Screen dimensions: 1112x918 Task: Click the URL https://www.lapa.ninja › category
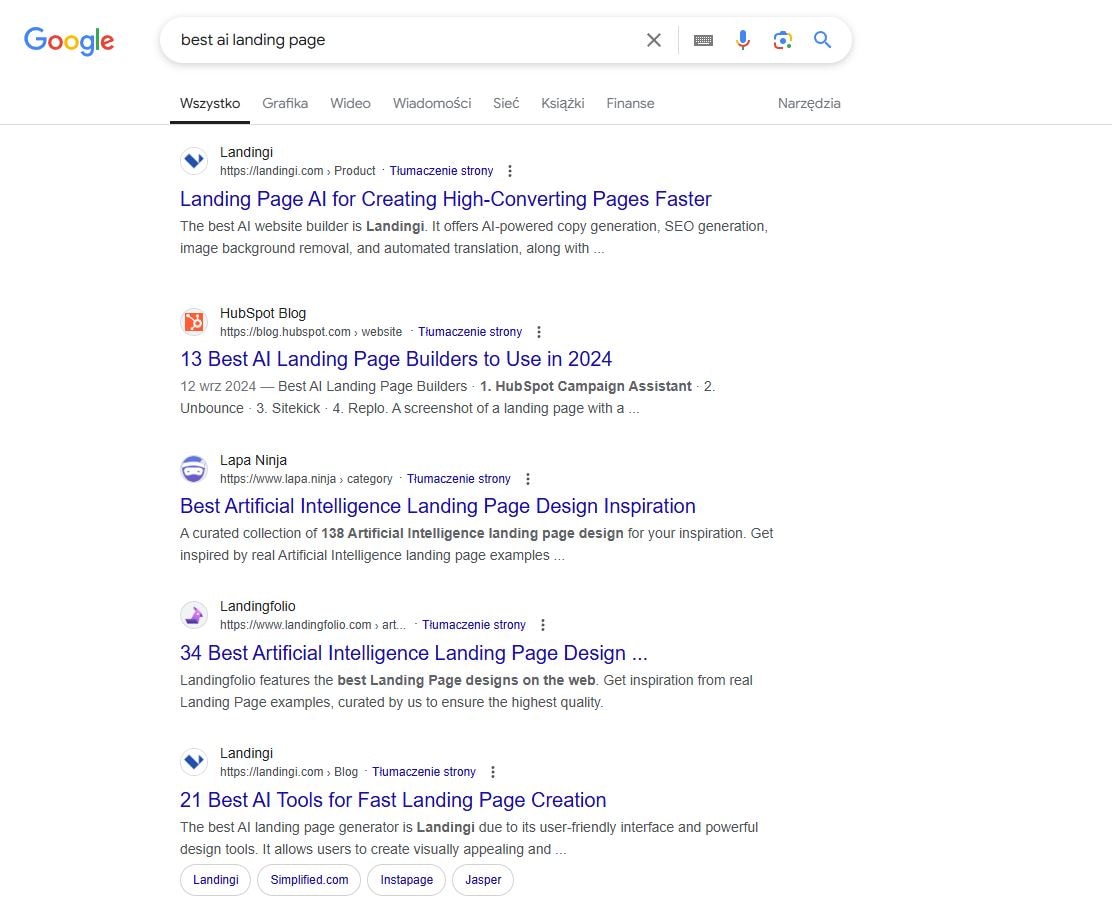306,479
